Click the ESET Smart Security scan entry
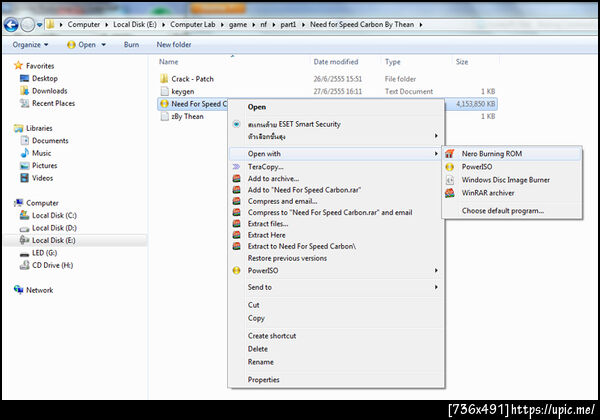This screenshot has height=420, width=600. (294, 124)
